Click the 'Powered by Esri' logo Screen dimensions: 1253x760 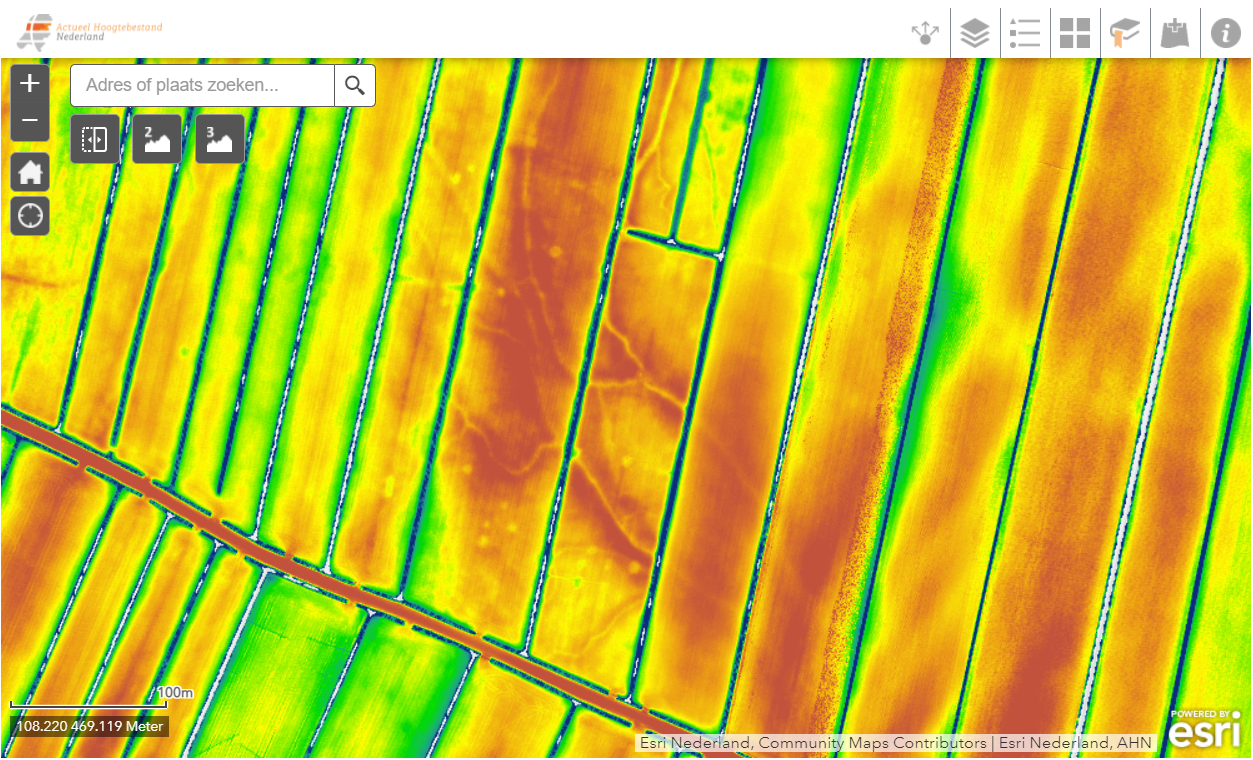1205,729
